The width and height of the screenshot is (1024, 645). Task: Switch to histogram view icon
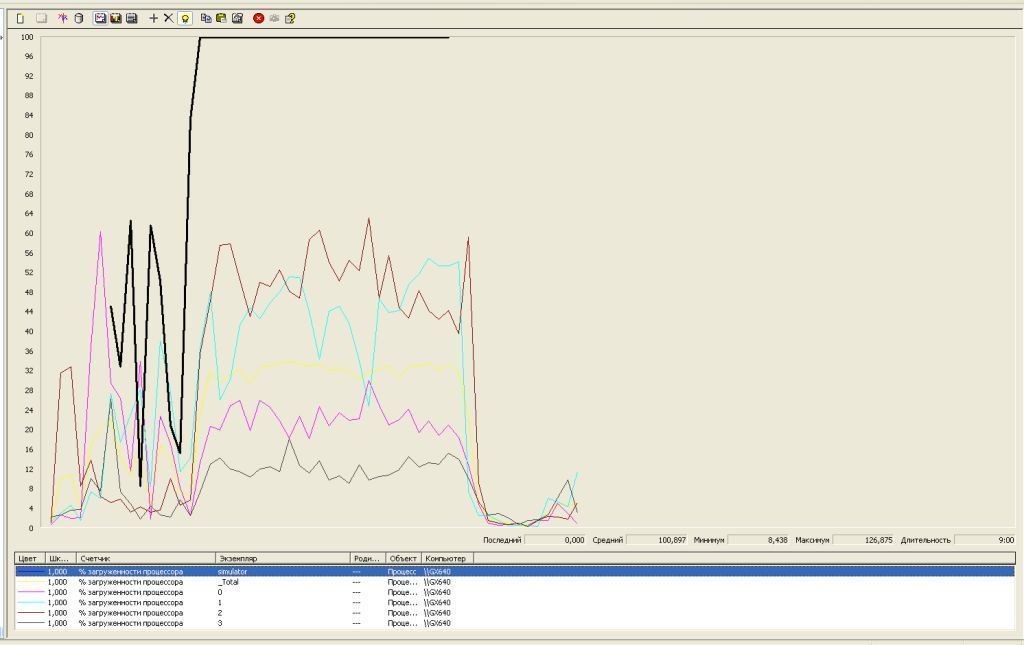(x=116, y=18)
